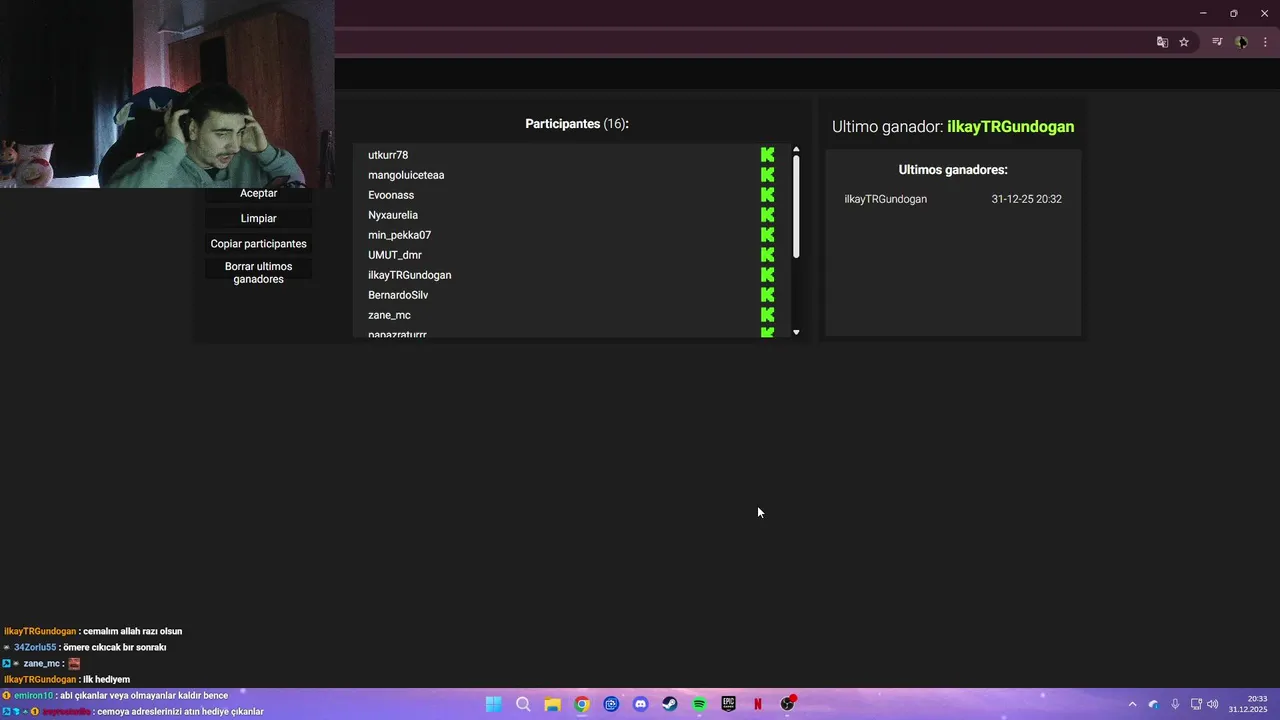Open the Windows Start menu

[494, 704]
